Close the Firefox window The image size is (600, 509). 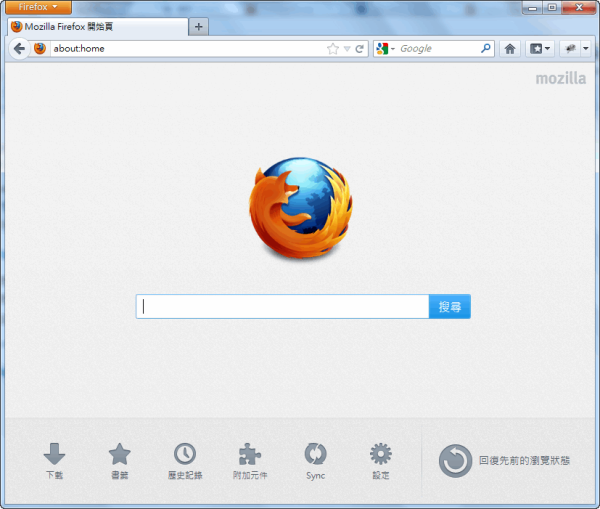pos(579,7)
